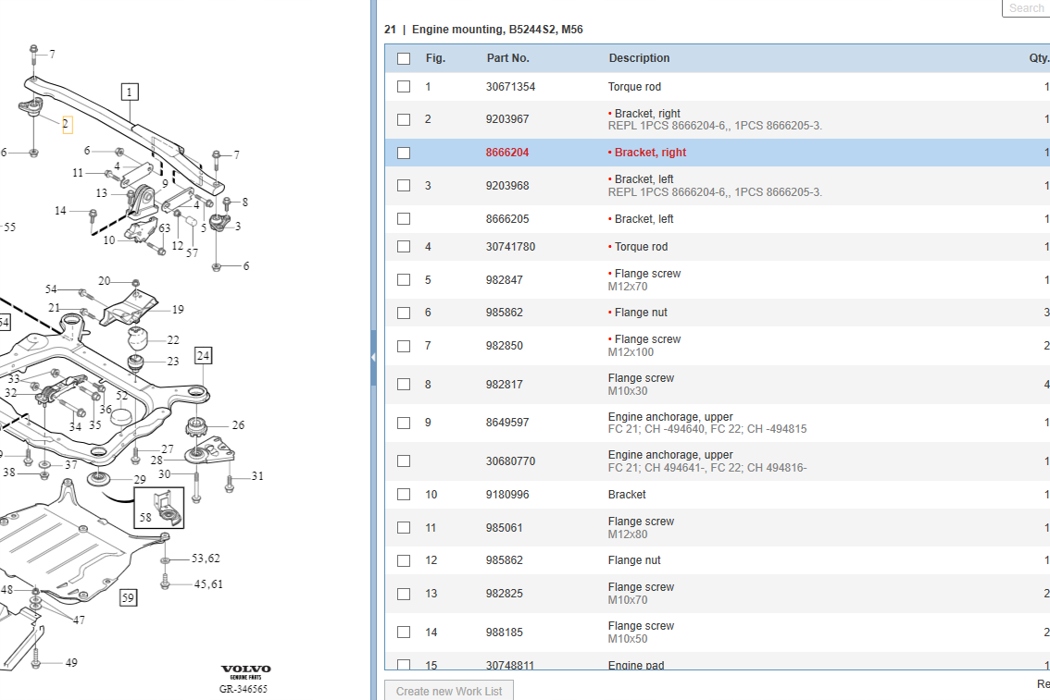The image size is (1050, 700).
Task: Click boxed callout 59 near the splash guard
Action: [x=128, y=598]
